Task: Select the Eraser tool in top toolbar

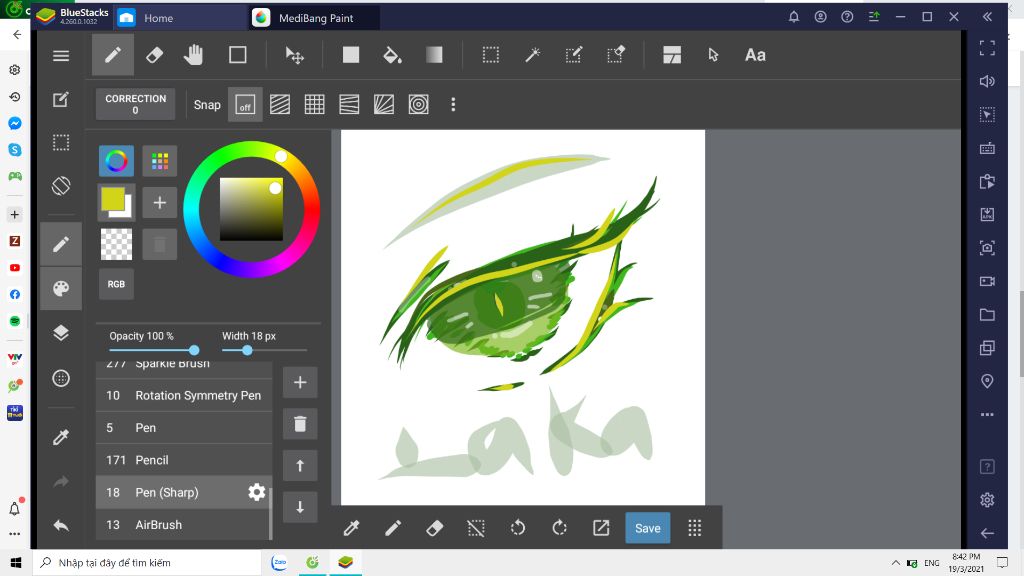Action: point(155,55)
